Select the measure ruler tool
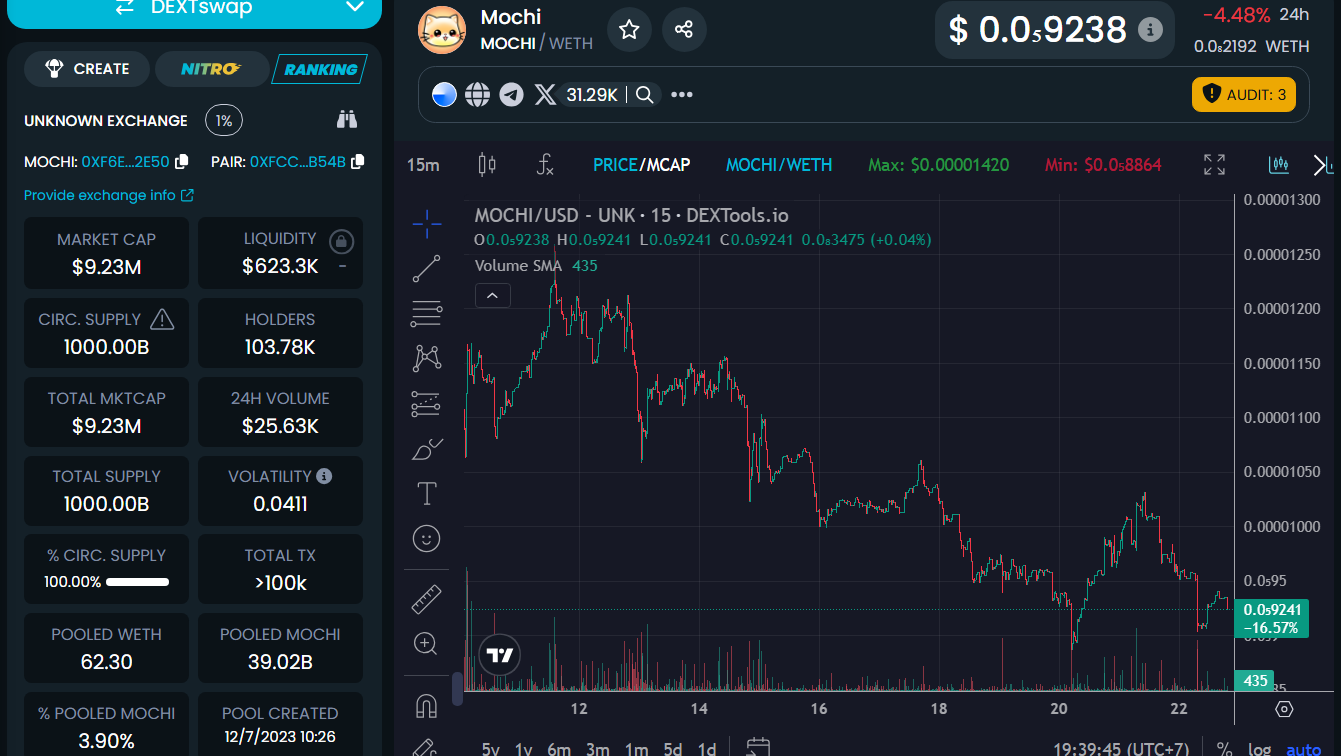Screen dimensions: 1341x756 pos(426,600)
